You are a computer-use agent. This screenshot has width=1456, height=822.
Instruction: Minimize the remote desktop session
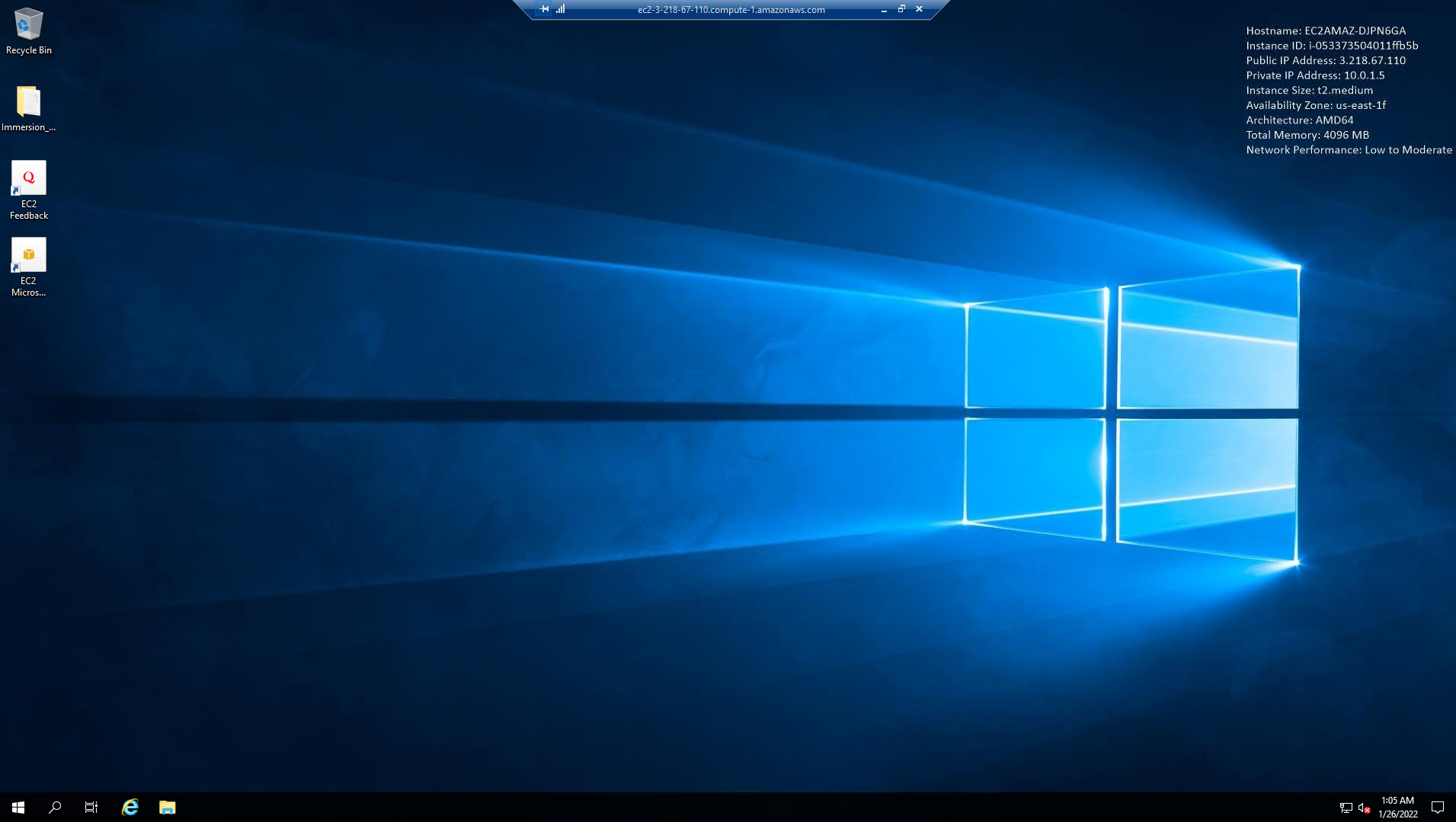coord(884,9)
